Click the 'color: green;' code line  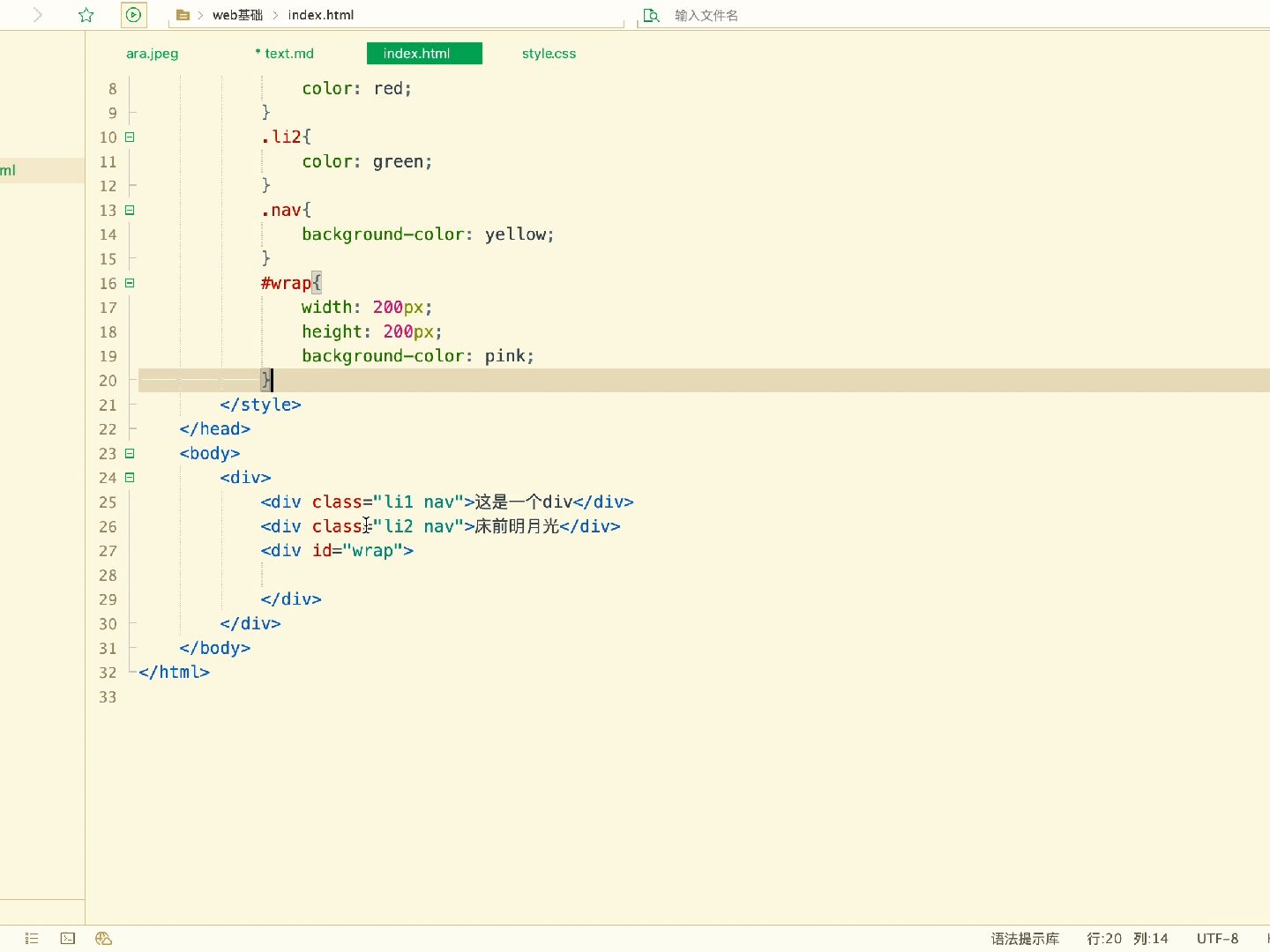tap(367, 161)
